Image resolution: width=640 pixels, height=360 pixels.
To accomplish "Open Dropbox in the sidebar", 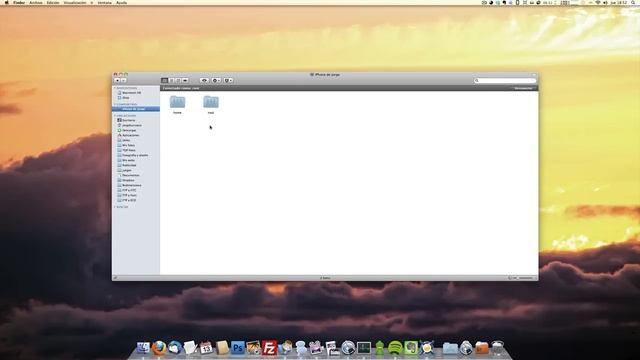I will pos(126,180).
